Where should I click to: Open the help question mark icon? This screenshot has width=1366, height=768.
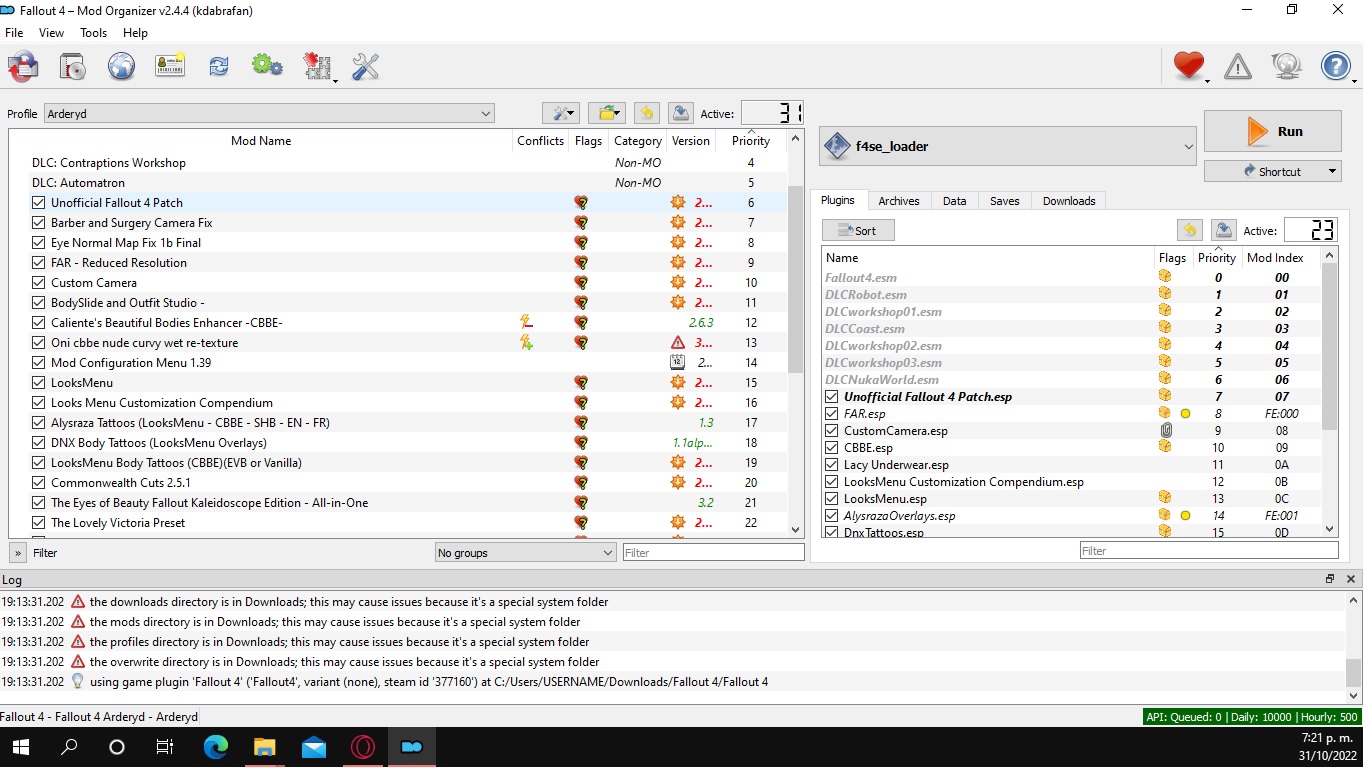pyautogui.click(x=1335, y=66)
